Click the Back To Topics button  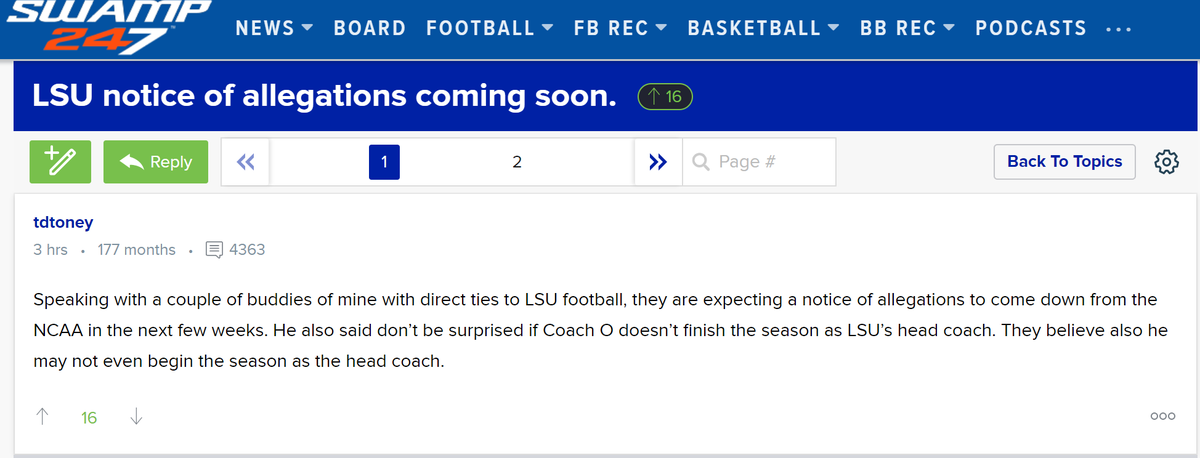(x=1065, y=161)
